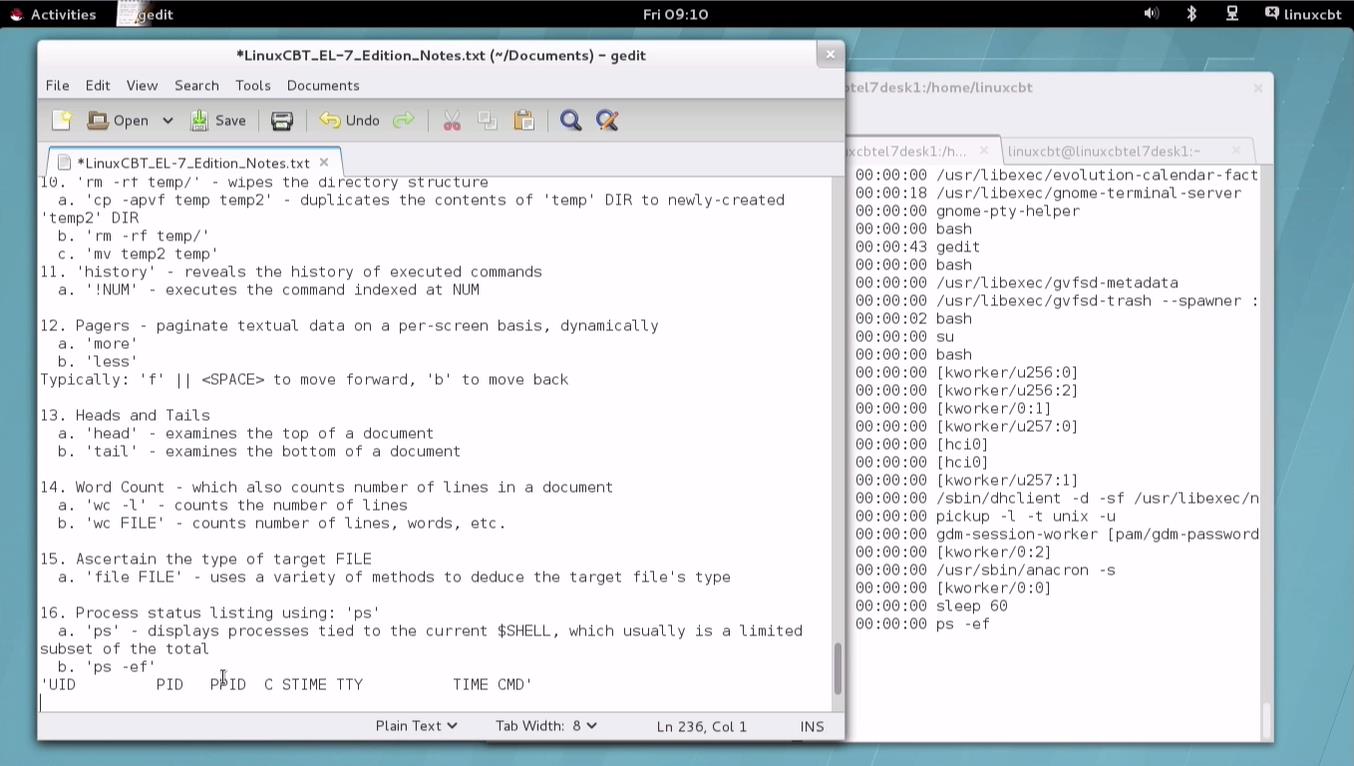Click Activities in the top bar
The height and width of the screenshot is (766, 1354).
point(53,14)
